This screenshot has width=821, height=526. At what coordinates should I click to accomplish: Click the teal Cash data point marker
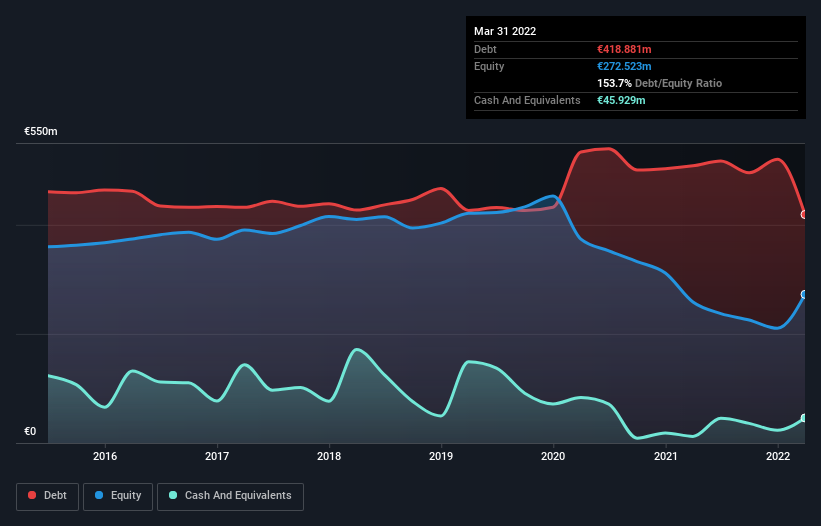click(804, 418)
